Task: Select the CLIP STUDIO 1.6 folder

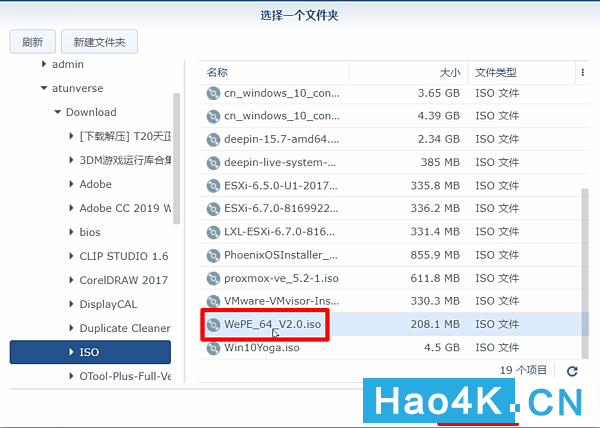Action: [124, 256]
